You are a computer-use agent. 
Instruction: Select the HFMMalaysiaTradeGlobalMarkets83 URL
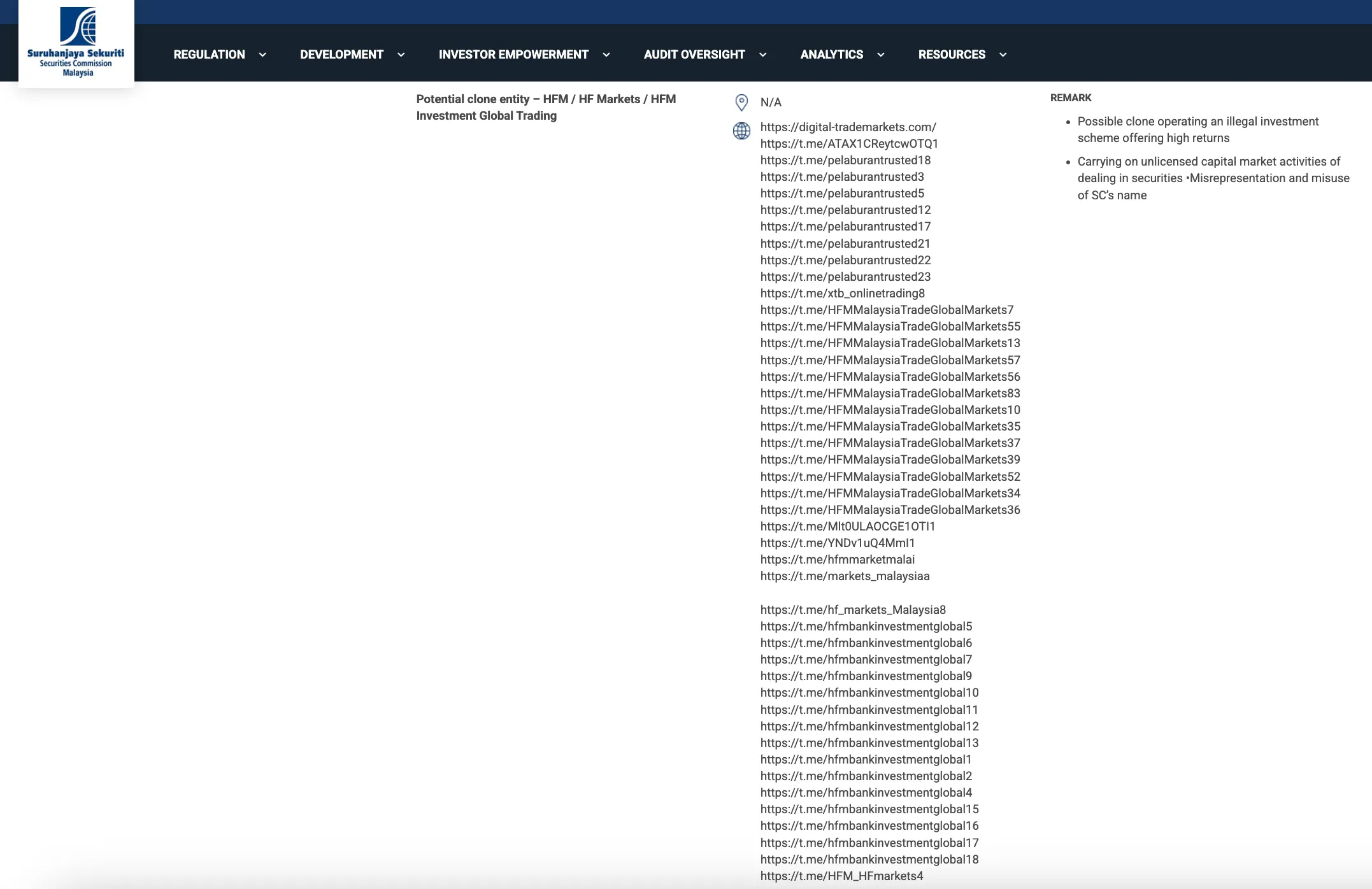(890, 394)
